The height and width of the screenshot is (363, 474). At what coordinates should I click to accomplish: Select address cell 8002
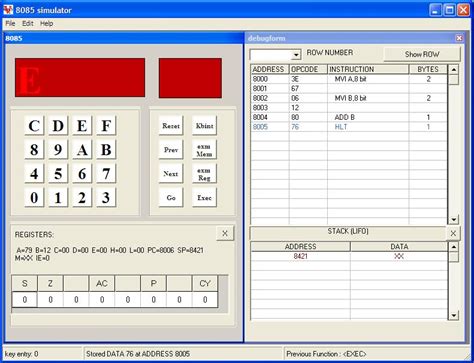pyautogui.click(x=270, y=98)
